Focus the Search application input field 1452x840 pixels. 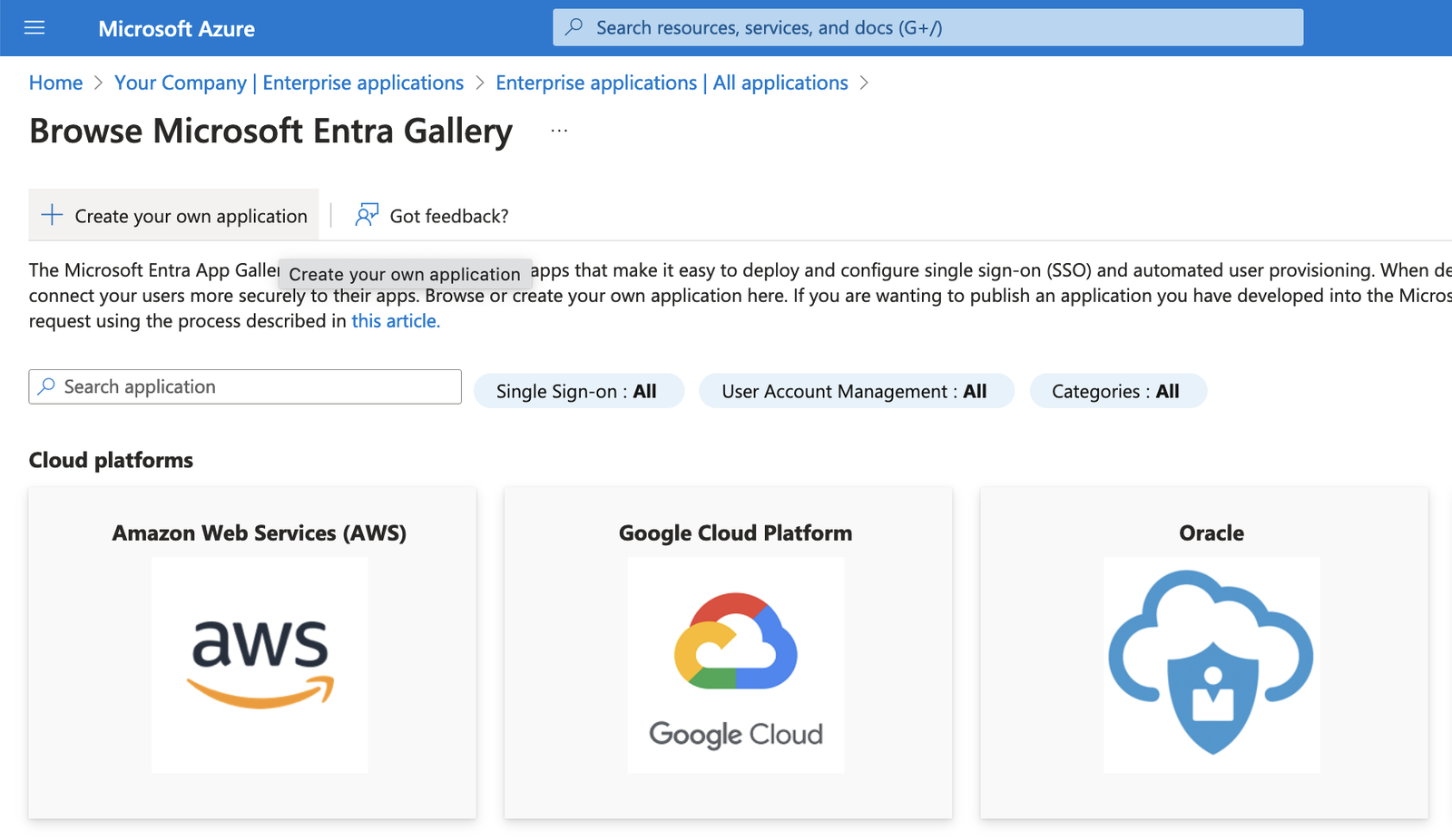[x=245, y=386]
